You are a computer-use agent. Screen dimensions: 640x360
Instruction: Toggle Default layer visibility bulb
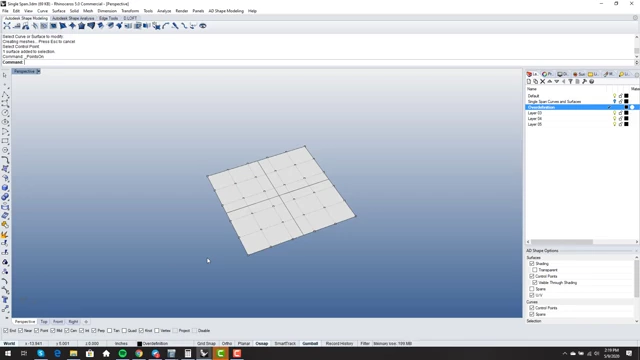pyautogui.click(x=614, y=96)
